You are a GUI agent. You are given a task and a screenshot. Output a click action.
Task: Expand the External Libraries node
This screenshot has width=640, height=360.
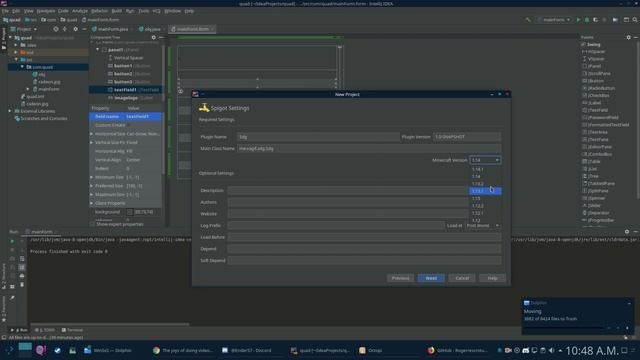(x=10, y=111)
